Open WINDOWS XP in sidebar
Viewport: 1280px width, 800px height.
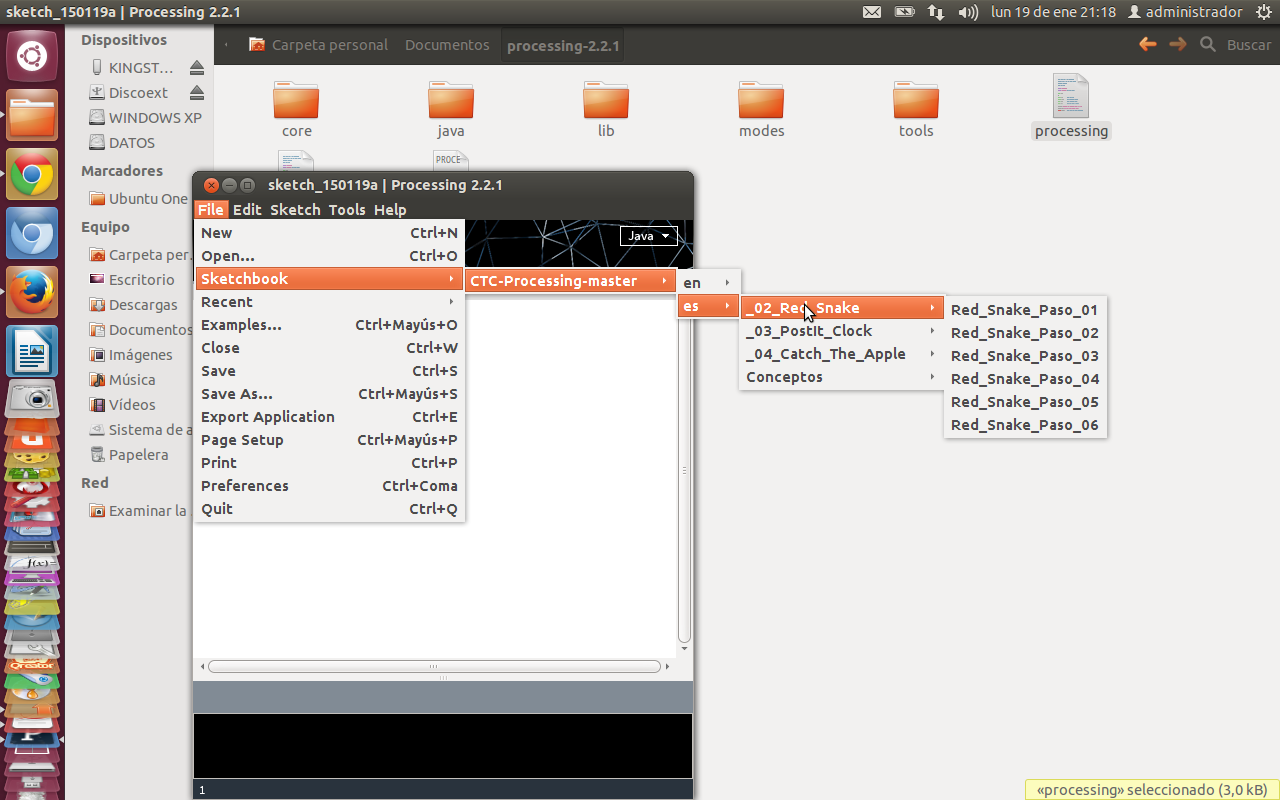(146, 118)
